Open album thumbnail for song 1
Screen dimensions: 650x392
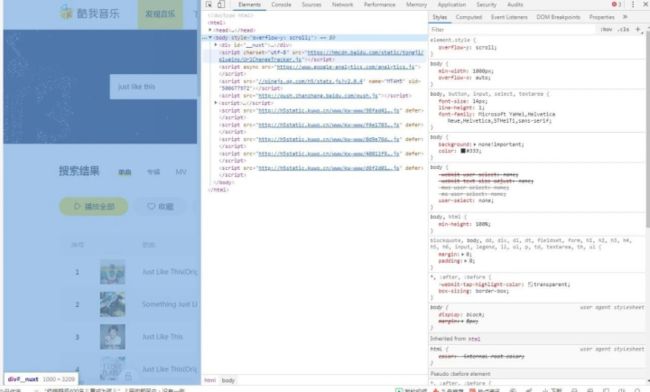[x=112, y=272]
